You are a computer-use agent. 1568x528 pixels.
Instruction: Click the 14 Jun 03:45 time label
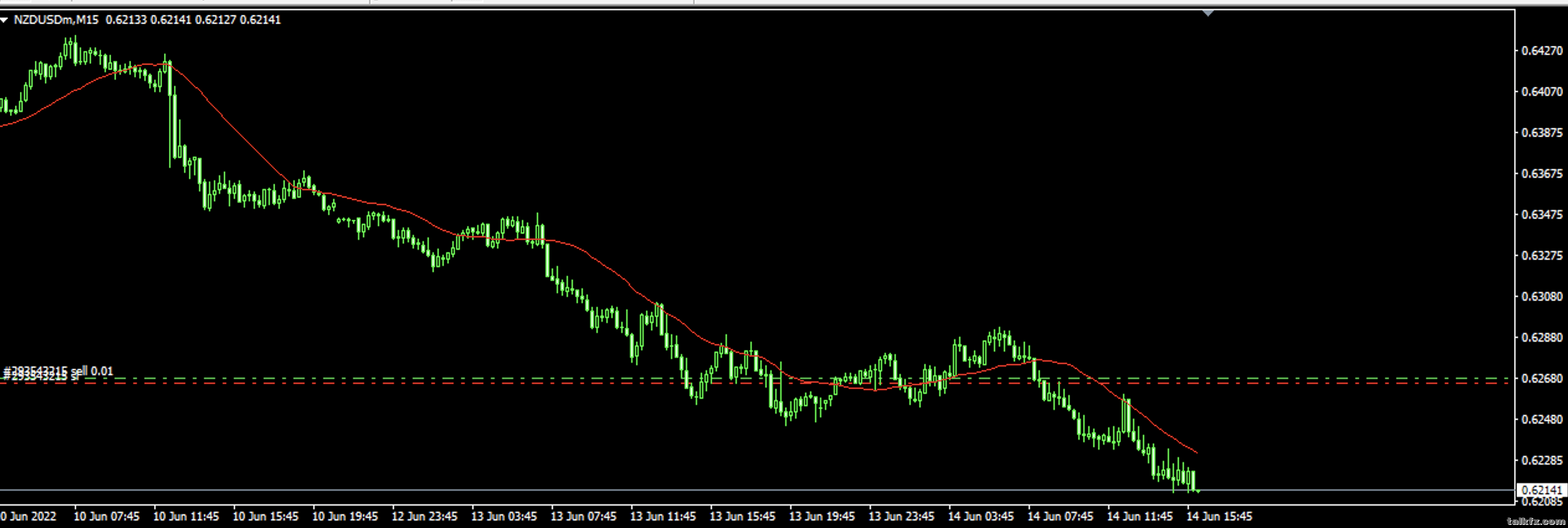pyautogui.click(x=981, y=516)
